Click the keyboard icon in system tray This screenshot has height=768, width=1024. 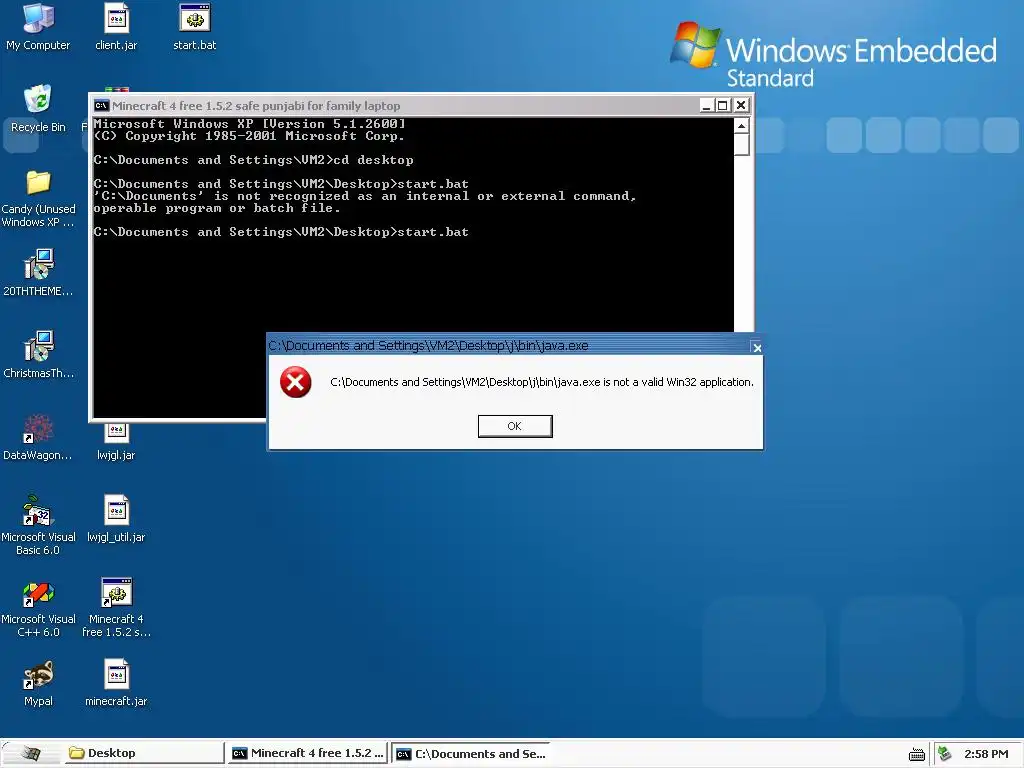pos(917,754)
